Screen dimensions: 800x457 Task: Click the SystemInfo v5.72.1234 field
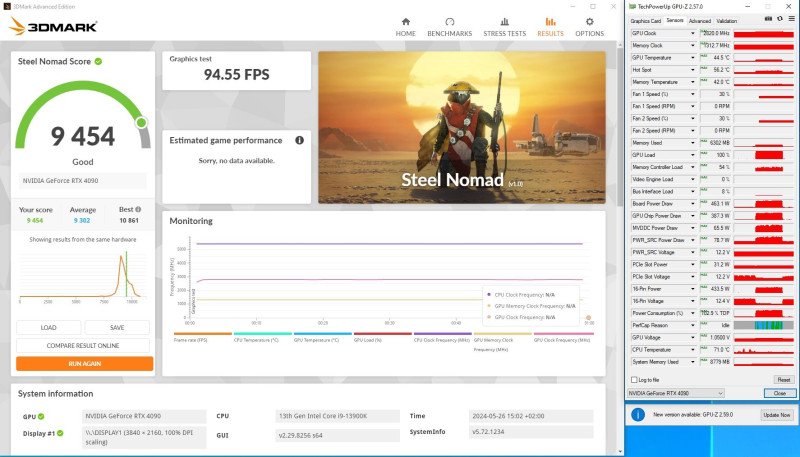(531, 432)
